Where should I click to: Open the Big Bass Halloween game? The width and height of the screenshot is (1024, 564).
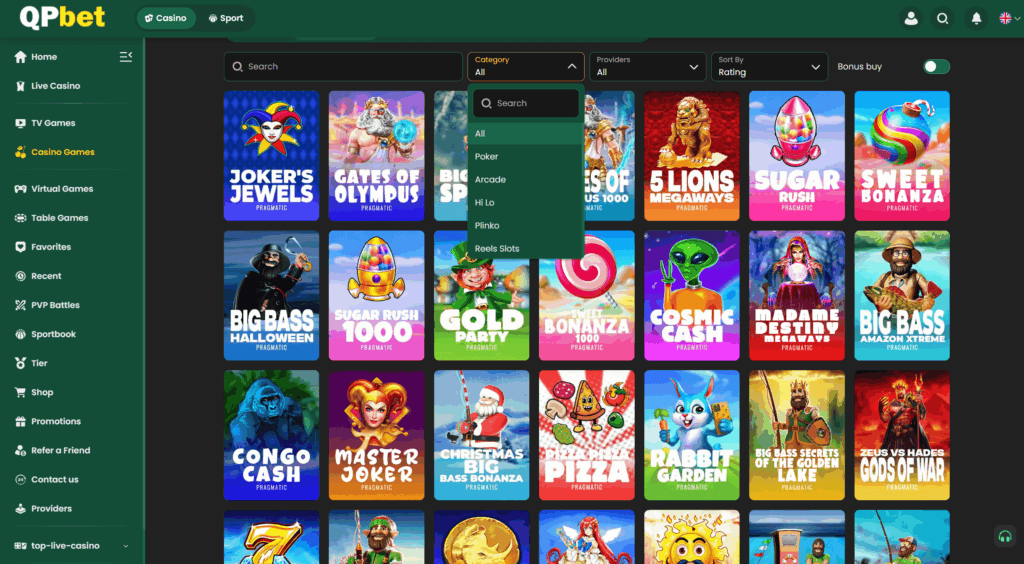coord(272,295)
